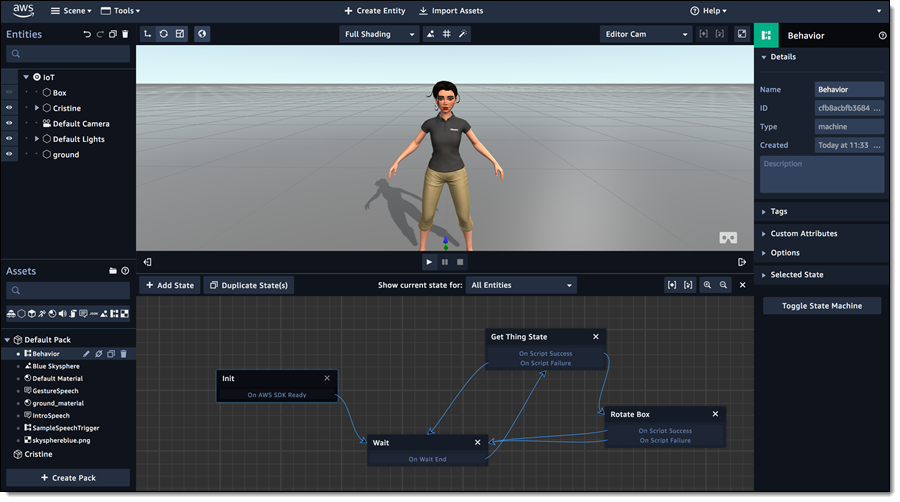Click the Add State button
Screen dimensions: 900x502
point(170,285)
